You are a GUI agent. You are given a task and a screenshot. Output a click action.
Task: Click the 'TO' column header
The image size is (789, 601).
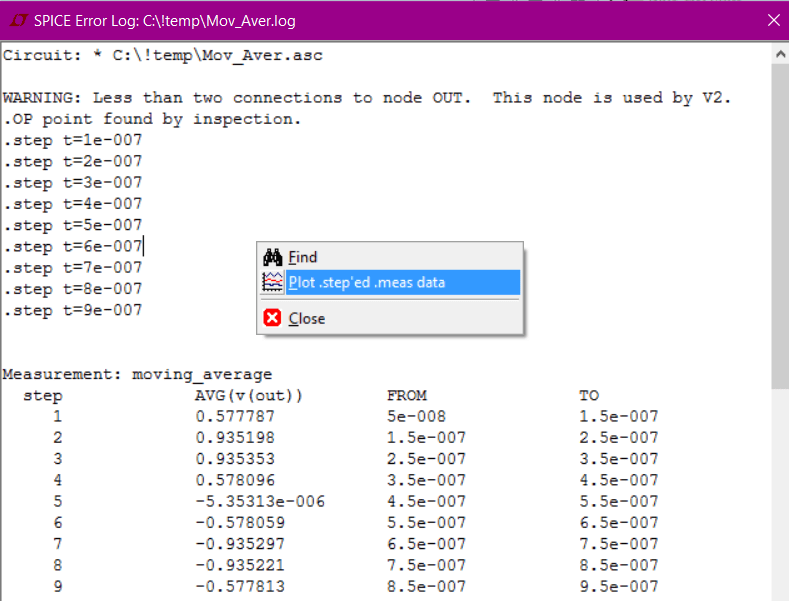(x=589, y=396)
